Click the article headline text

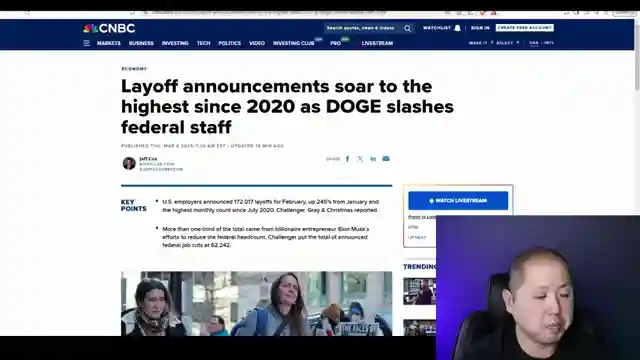tap(287, 107)
